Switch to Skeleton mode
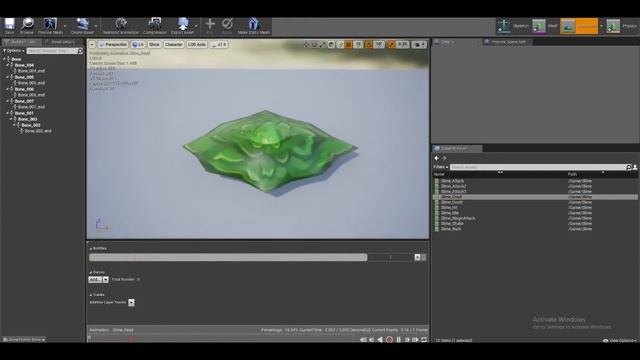 (x=513, y=26)
